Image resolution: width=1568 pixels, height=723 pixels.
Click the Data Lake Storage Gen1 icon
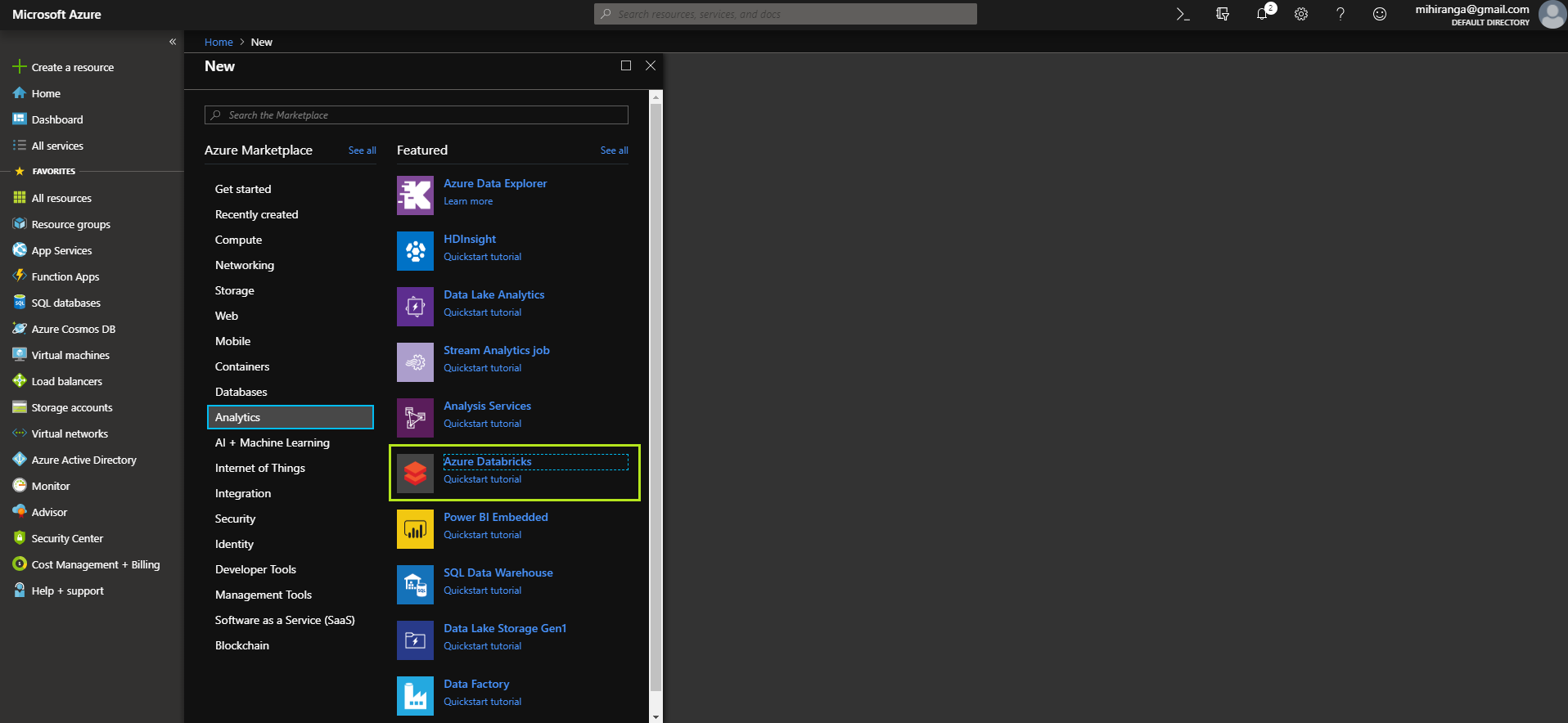point(415,640)
